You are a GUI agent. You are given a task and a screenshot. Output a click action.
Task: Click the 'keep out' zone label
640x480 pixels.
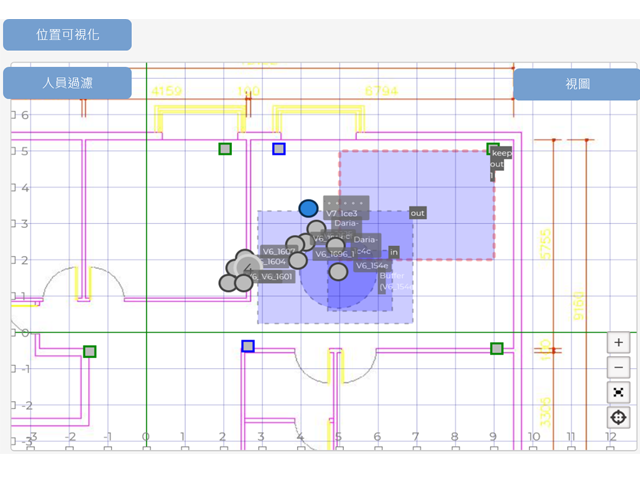coord(502,154)
